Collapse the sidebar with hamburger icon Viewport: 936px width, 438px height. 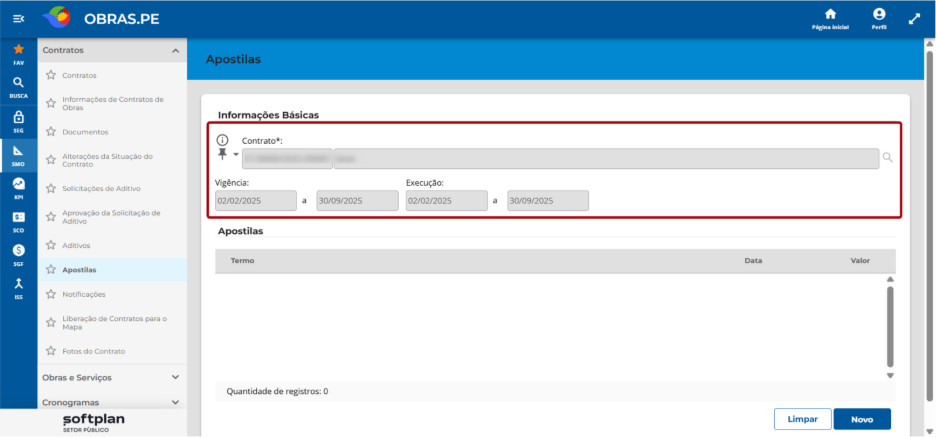click(x=19, y=19)
